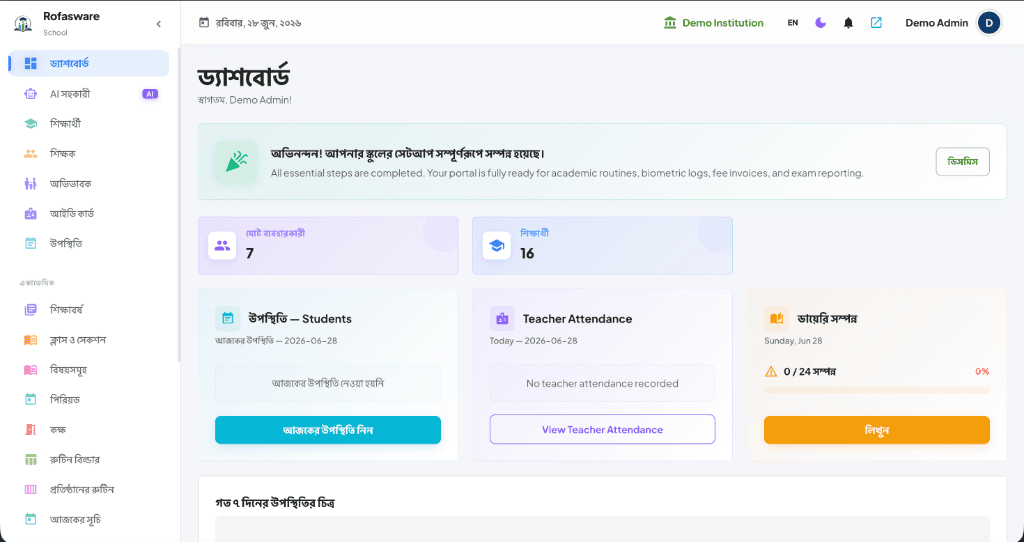Image resolution: width=1024 pixels, height=542 pixels.
Task: Click the রুটিন বিল্ডার table icon
Action: 30,459
